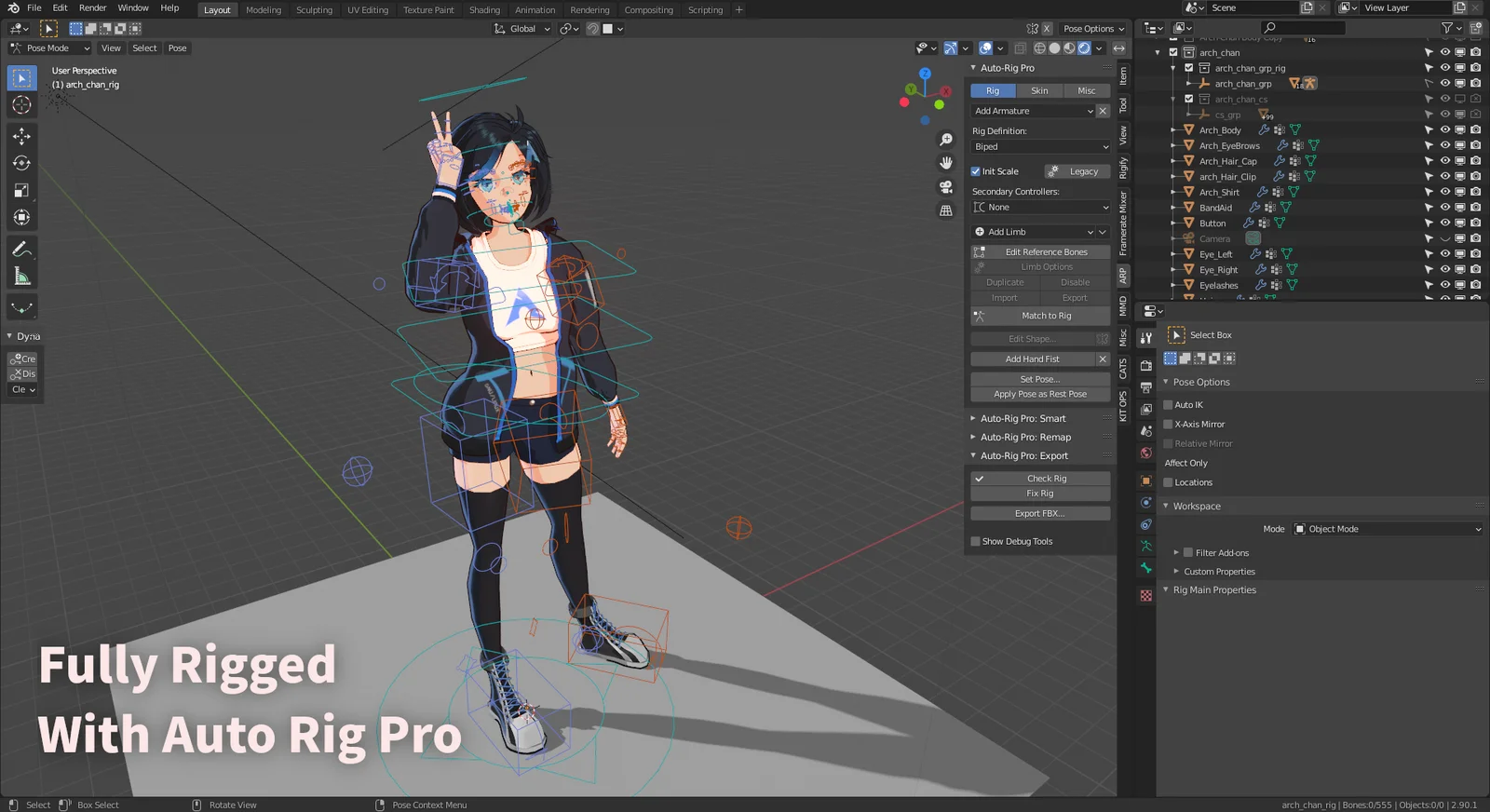
Task: Click the Blender logo menu icon
Action: pyautogui.click(x=13, y=7)
